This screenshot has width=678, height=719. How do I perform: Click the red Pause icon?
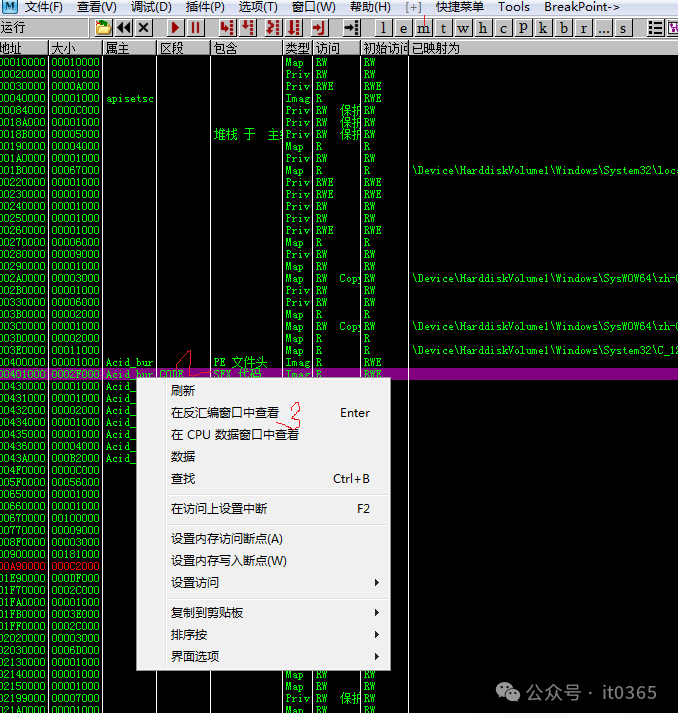point(196,28)
